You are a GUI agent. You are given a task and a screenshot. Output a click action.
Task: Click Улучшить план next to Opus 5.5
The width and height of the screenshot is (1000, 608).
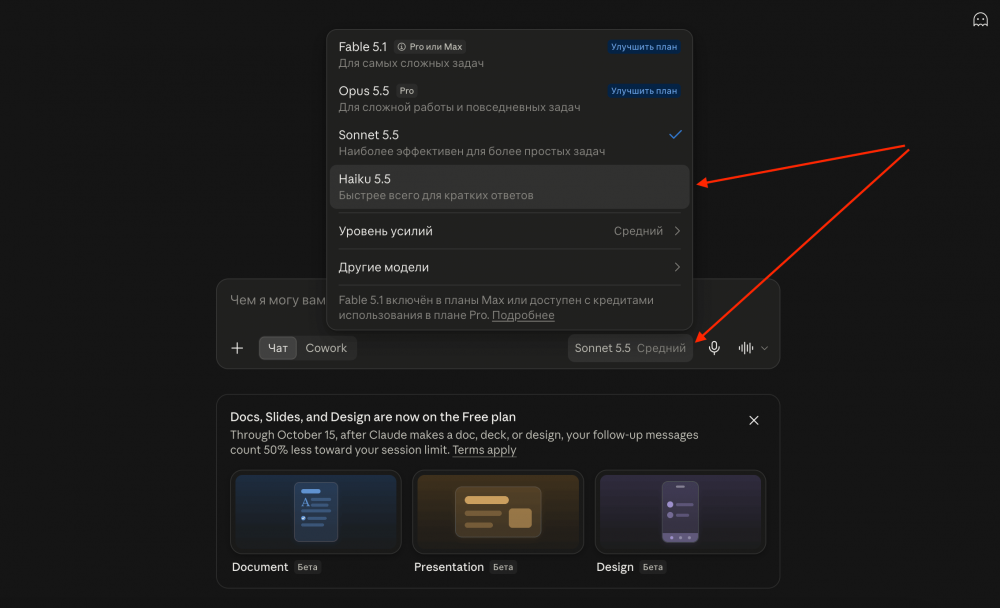[x=644, y=91]
